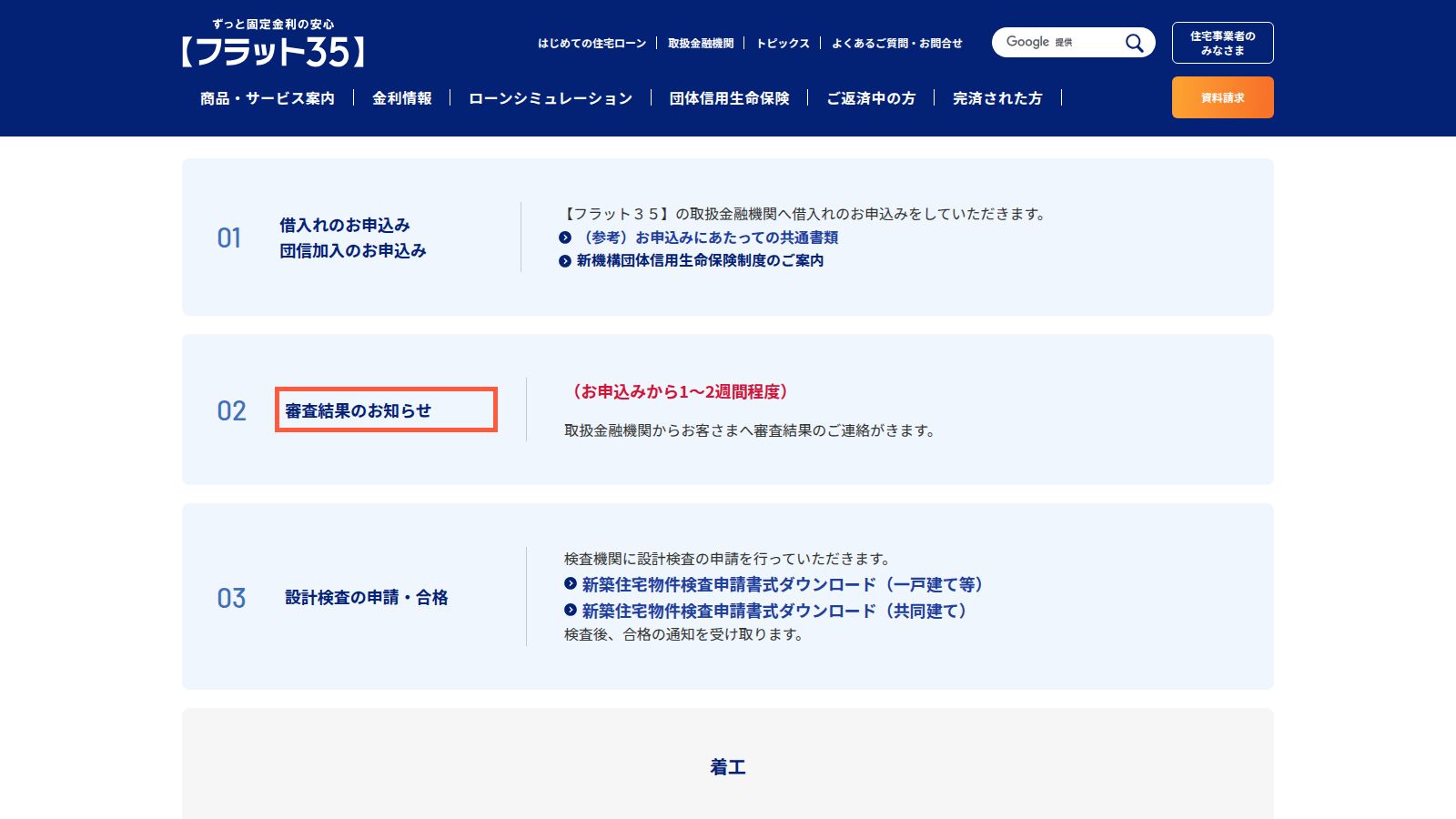Open 商品・サービス案内 menu
The width and height of the screenshot is (1456, 819).
pos(268,98)
